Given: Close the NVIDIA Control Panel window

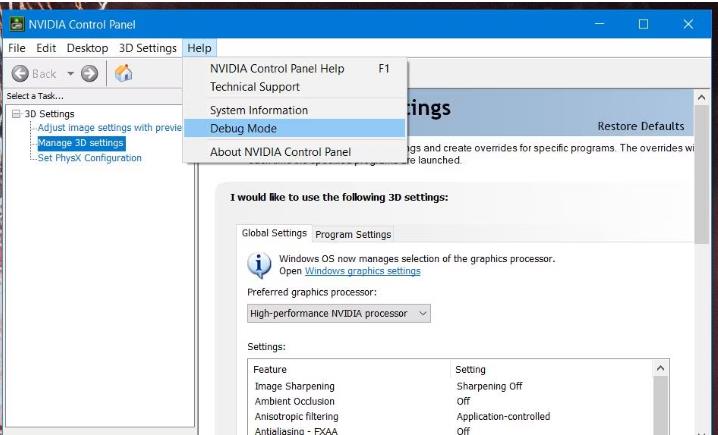Looking at the screenshot, I should tap(688, 24).
